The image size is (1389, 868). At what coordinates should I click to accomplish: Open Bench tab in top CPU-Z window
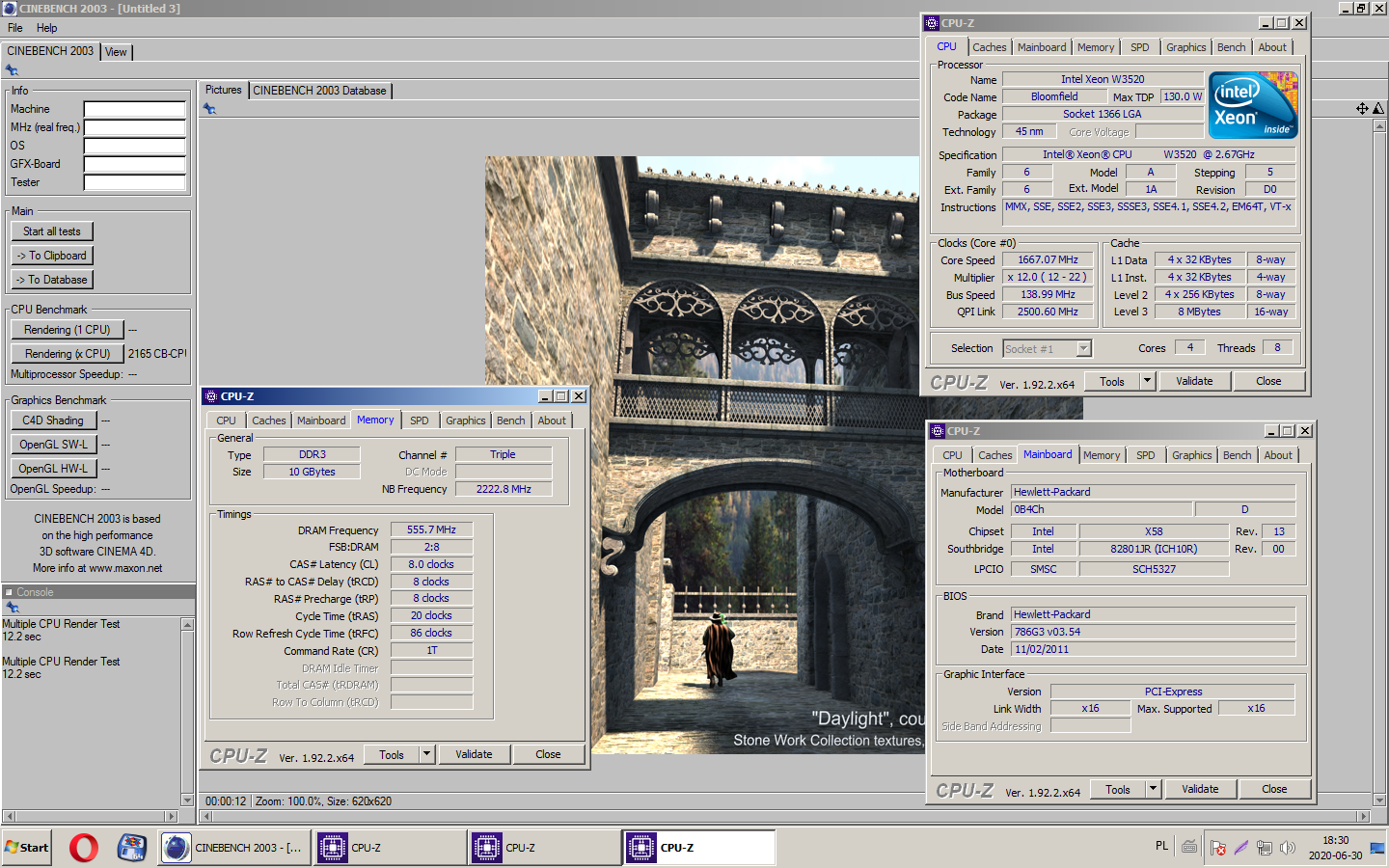[x=1231, y=47]
